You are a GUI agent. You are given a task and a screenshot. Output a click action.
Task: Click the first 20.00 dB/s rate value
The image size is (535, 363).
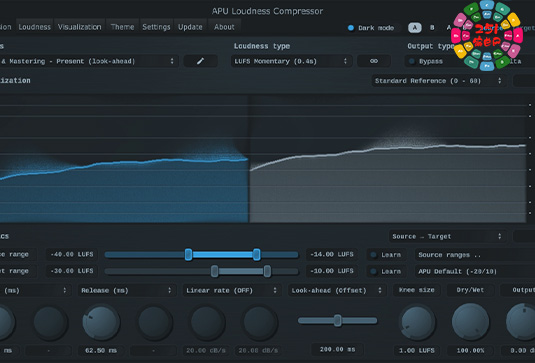click(x=206, y=350)
